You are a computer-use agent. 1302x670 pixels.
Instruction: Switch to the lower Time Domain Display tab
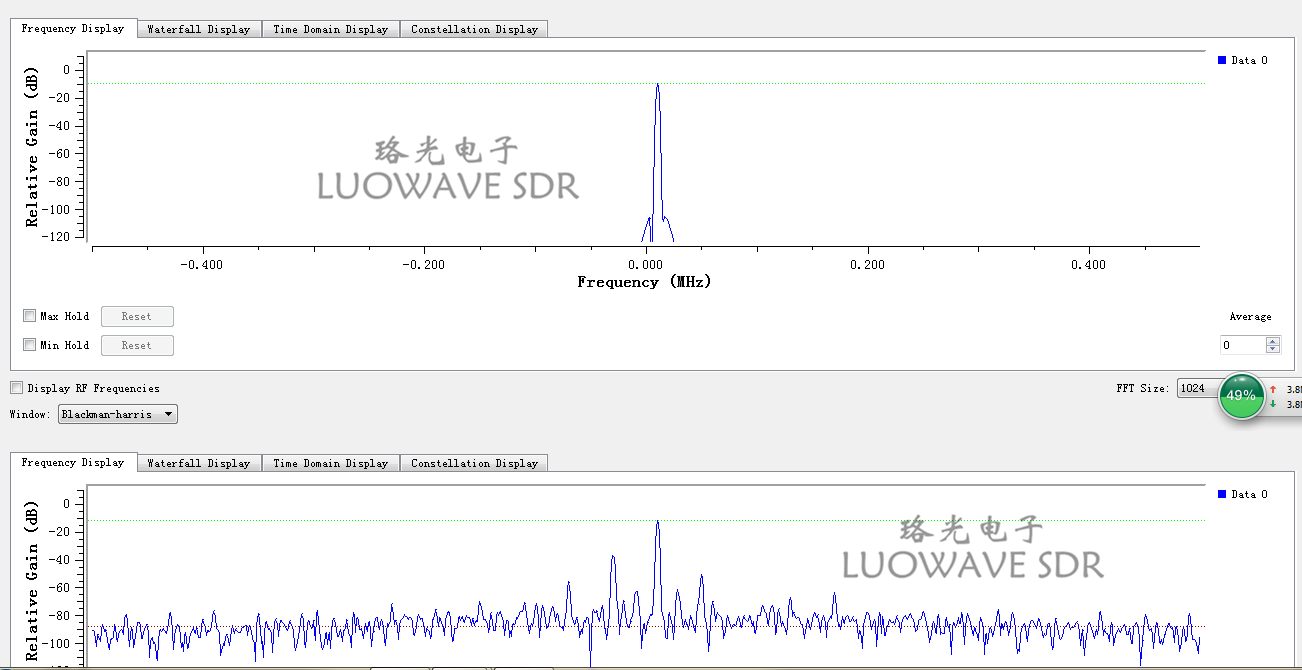tap(331, 463)
